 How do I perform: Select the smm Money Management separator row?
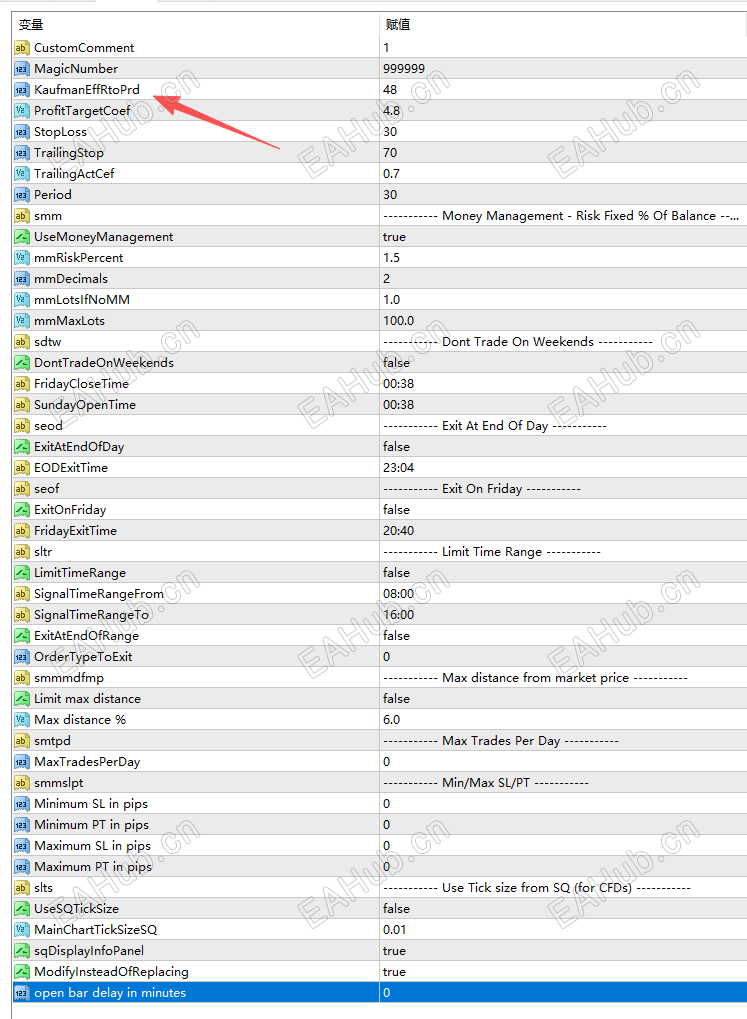(379, 216)
